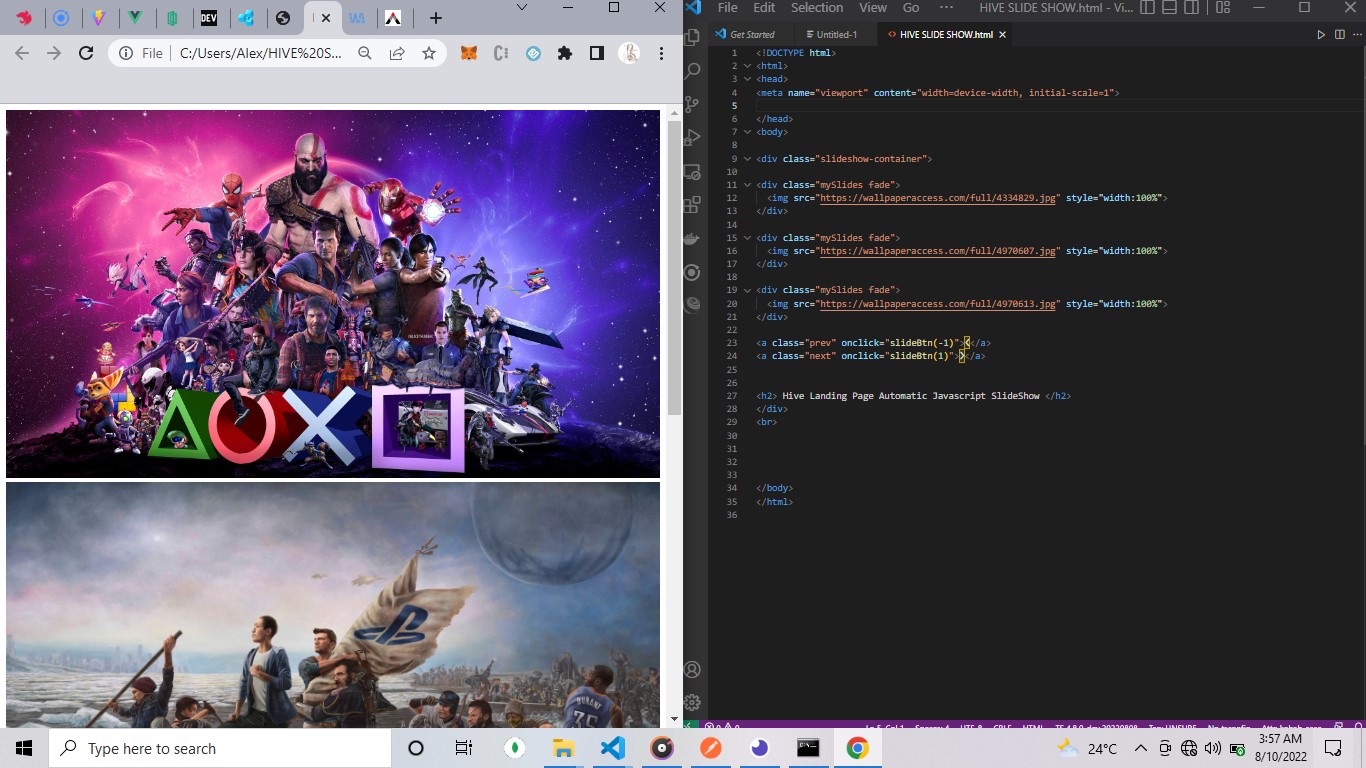This screenshot has width=1366, height=768.
Task: Collapse the html tag on line 2
Action: (746, 66)
